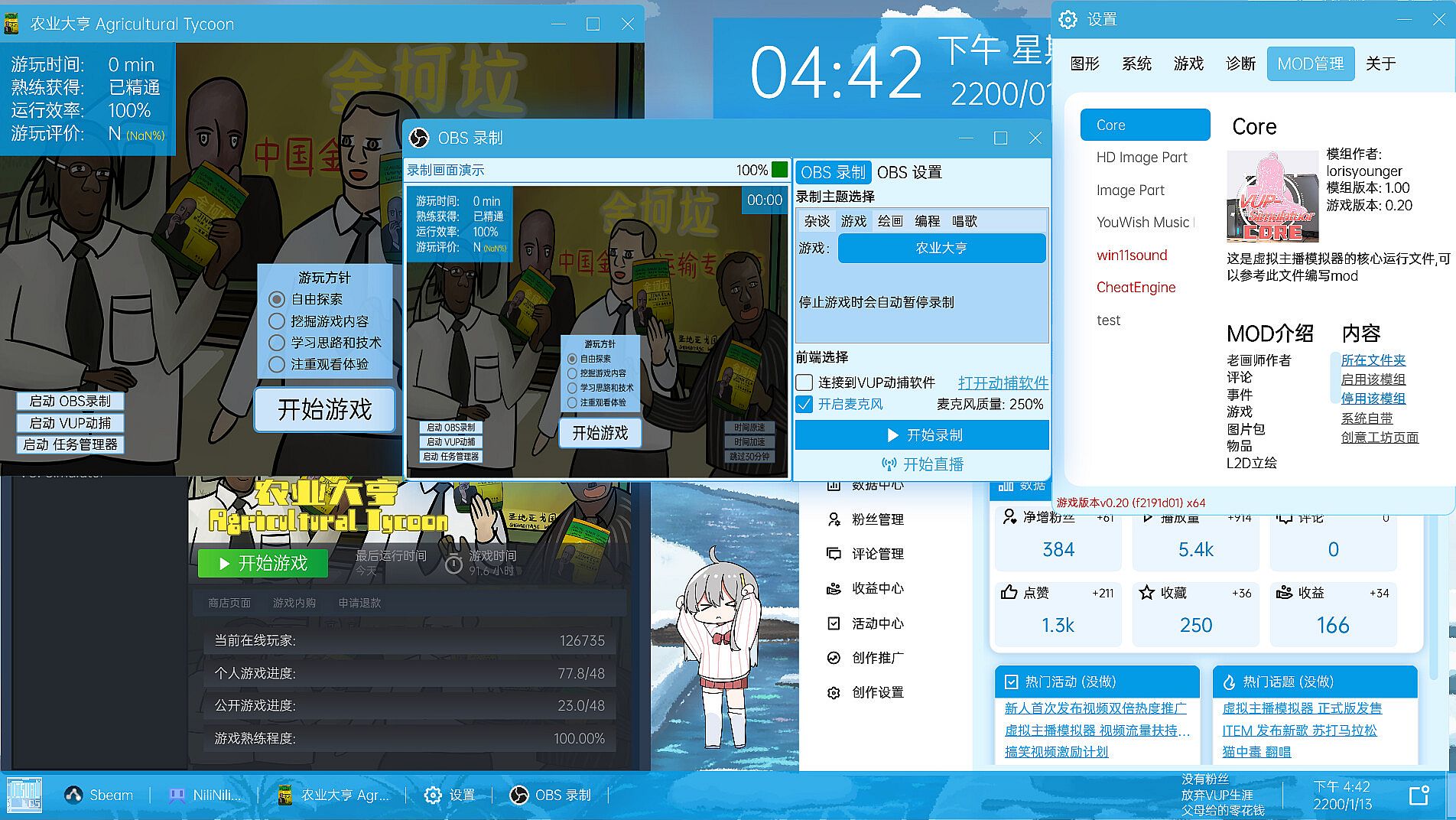Select the HD Image Part mod

[1145, 158]
